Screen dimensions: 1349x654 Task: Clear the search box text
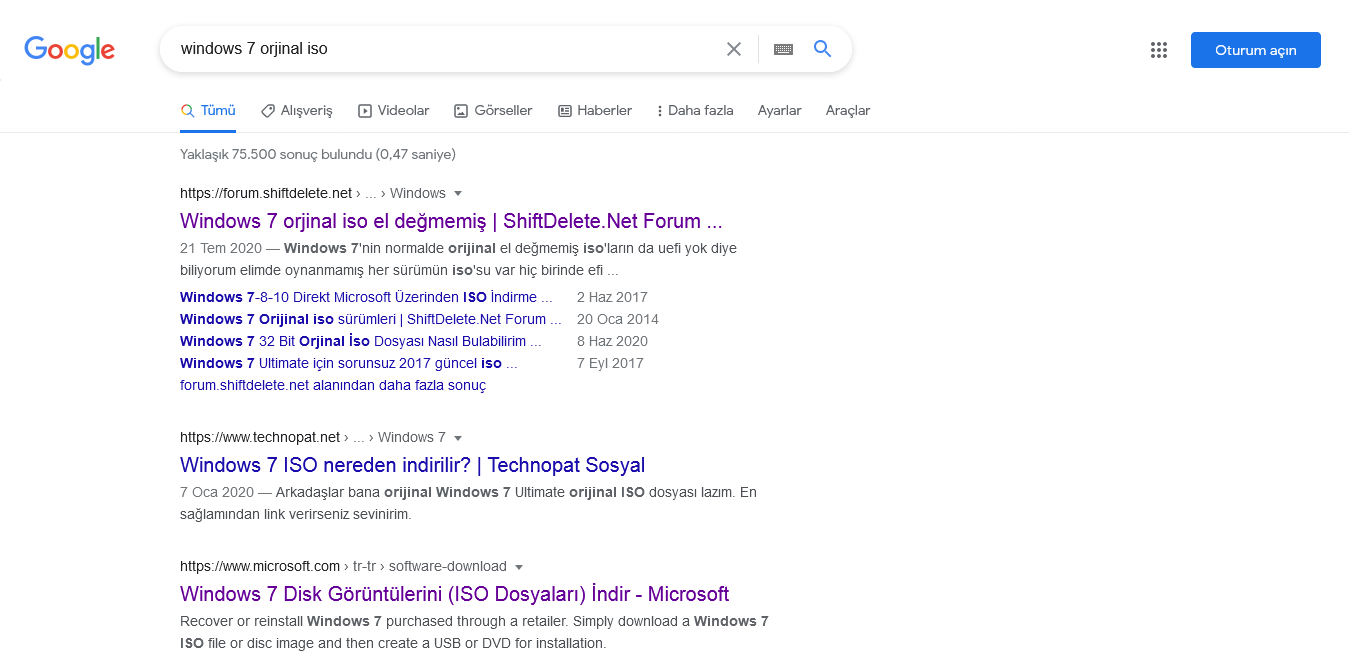(x=734, y=49)
